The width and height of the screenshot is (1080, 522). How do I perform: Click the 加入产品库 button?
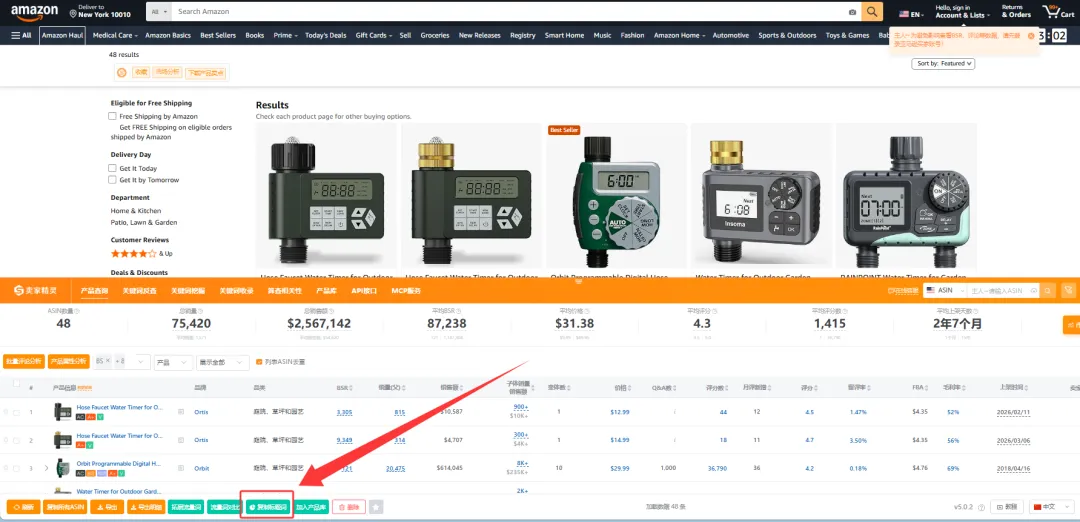[311, 507]
